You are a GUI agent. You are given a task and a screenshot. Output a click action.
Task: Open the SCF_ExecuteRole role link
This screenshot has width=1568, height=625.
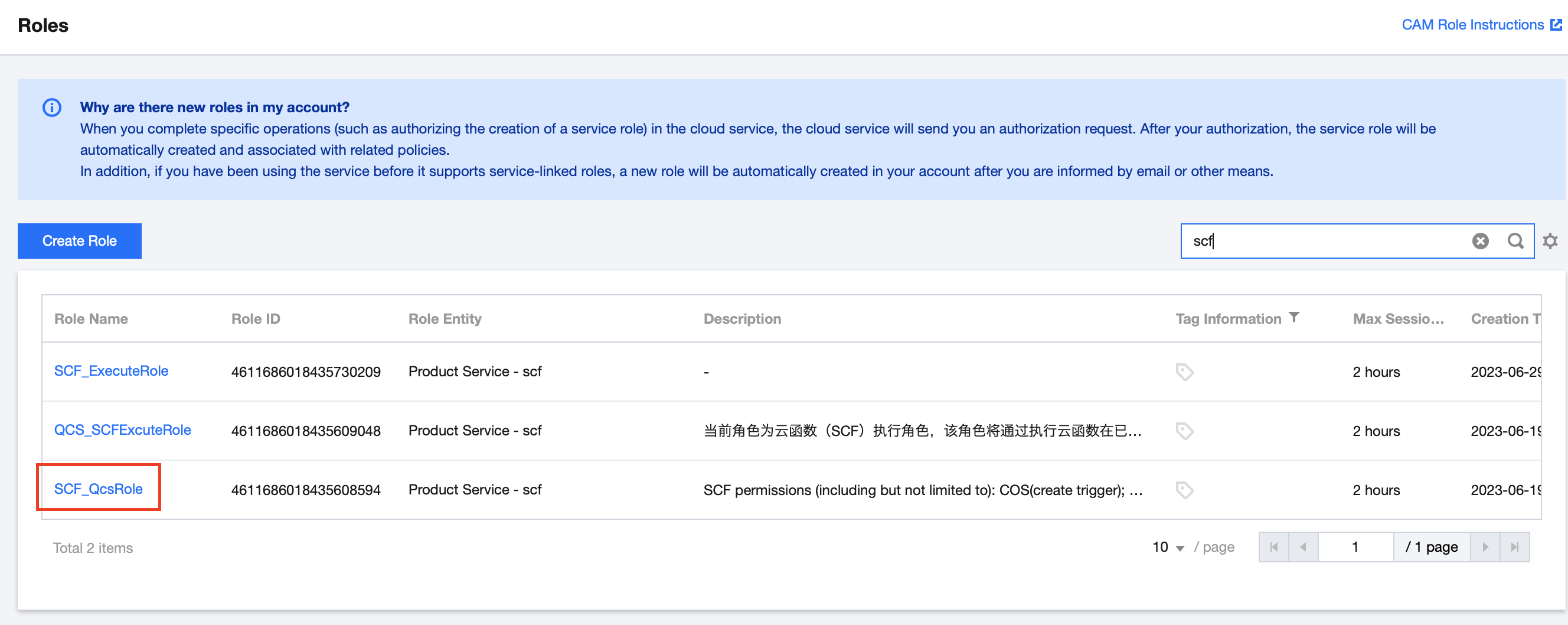112,370
